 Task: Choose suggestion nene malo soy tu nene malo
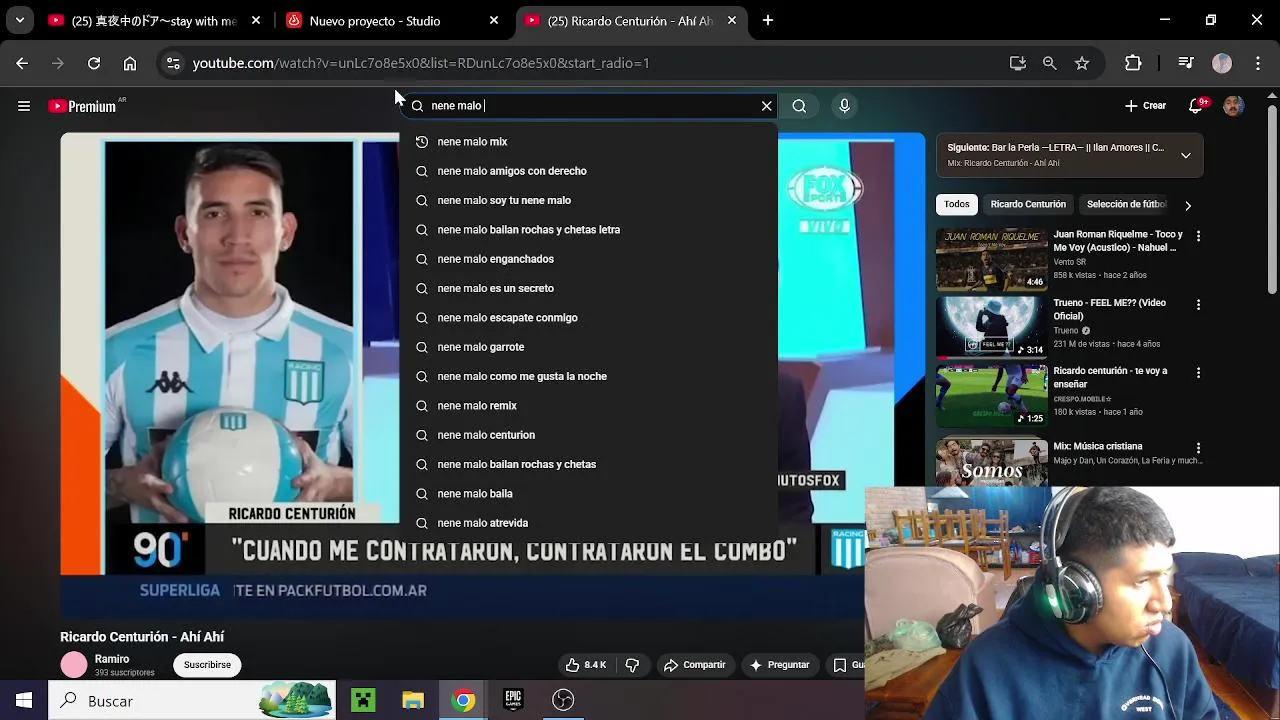588,200
